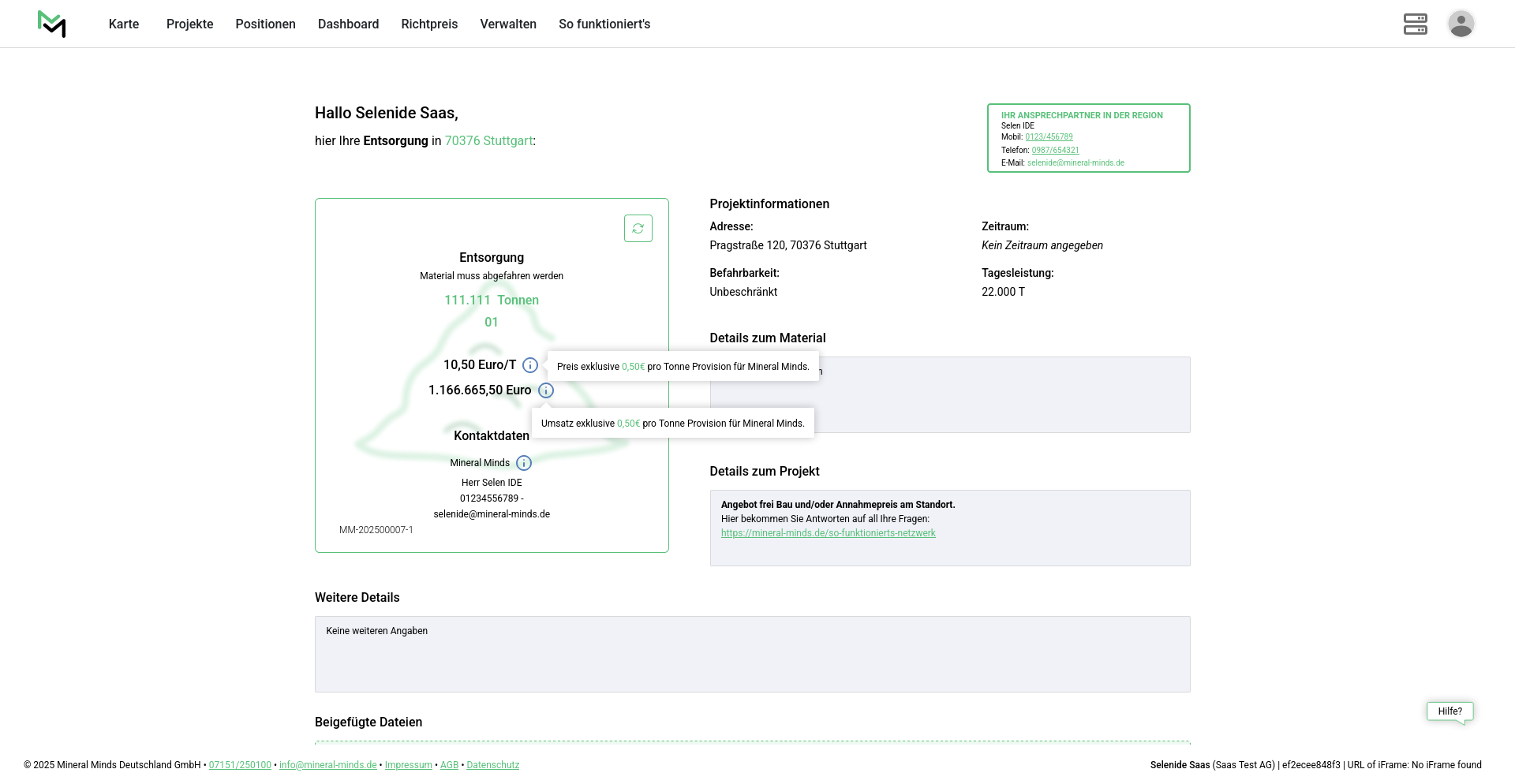Screen dimensions: 1515x784
Task: Click the Hilfe? help button
Action: (x=1450, y=711)
